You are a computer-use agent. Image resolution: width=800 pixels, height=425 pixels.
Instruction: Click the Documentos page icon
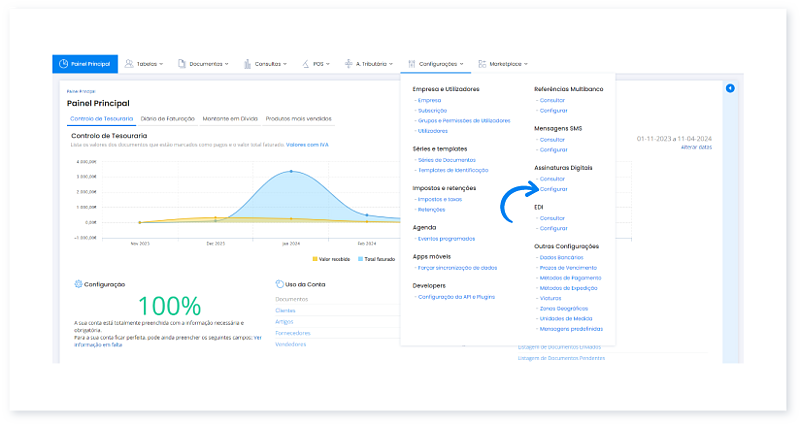coord(182,64)
